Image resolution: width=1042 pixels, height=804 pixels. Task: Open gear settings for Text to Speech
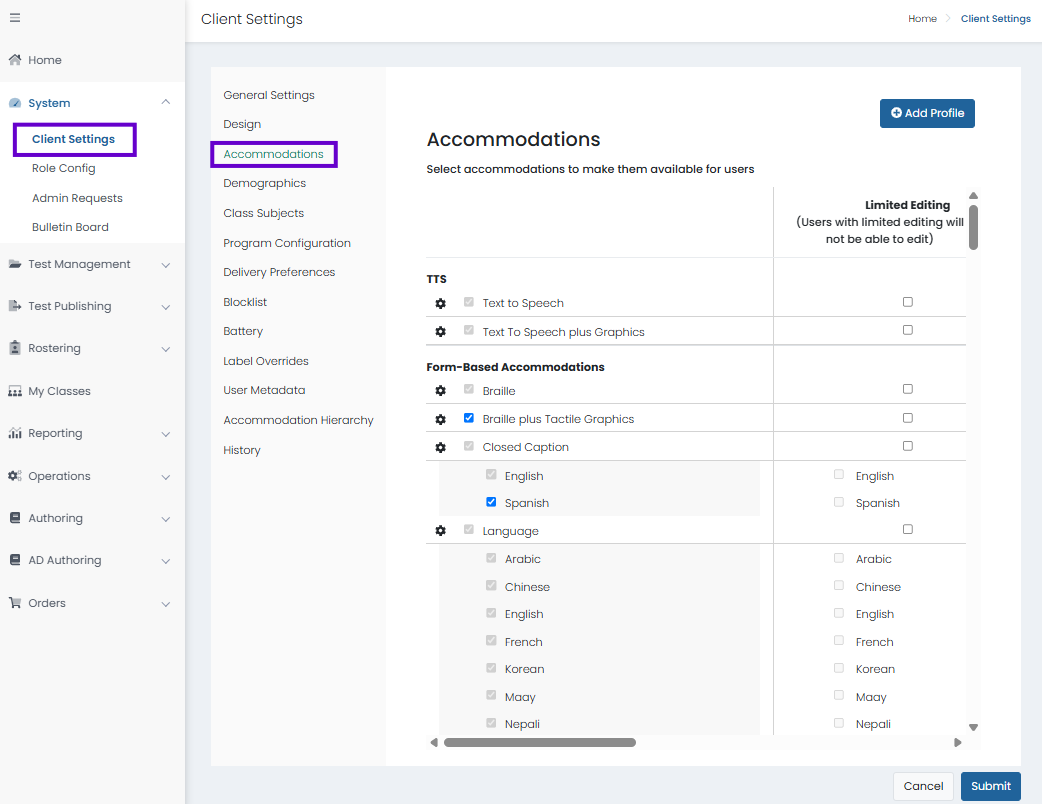click(x=440, y=303)
